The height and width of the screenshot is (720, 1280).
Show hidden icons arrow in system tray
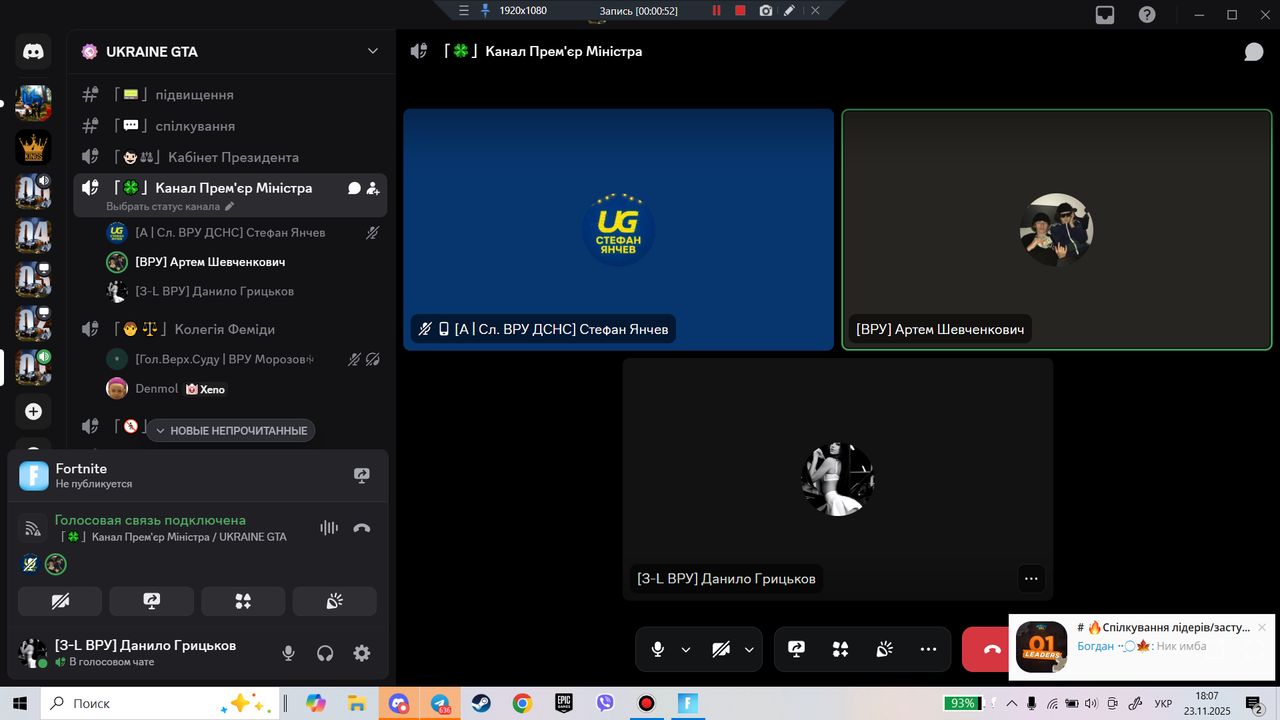(x=1011, y=703)
